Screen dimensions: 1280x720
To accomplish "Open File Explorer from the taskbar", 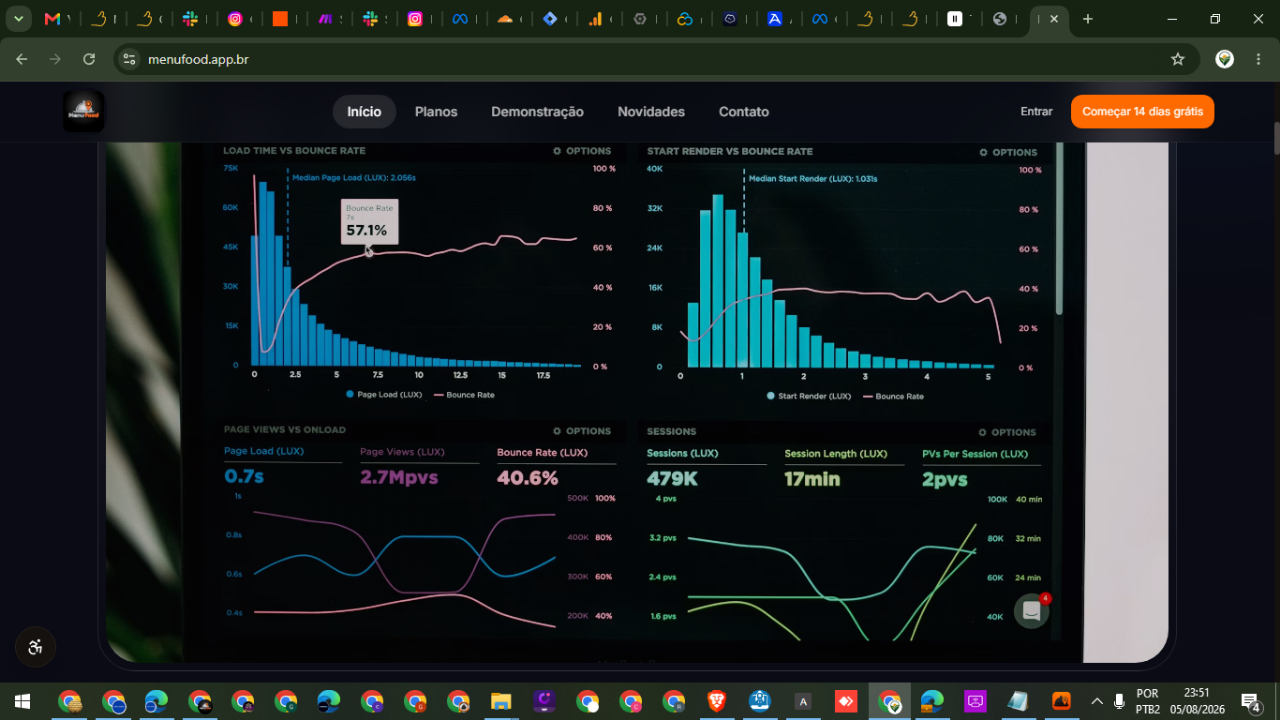I will pos(501,701).
